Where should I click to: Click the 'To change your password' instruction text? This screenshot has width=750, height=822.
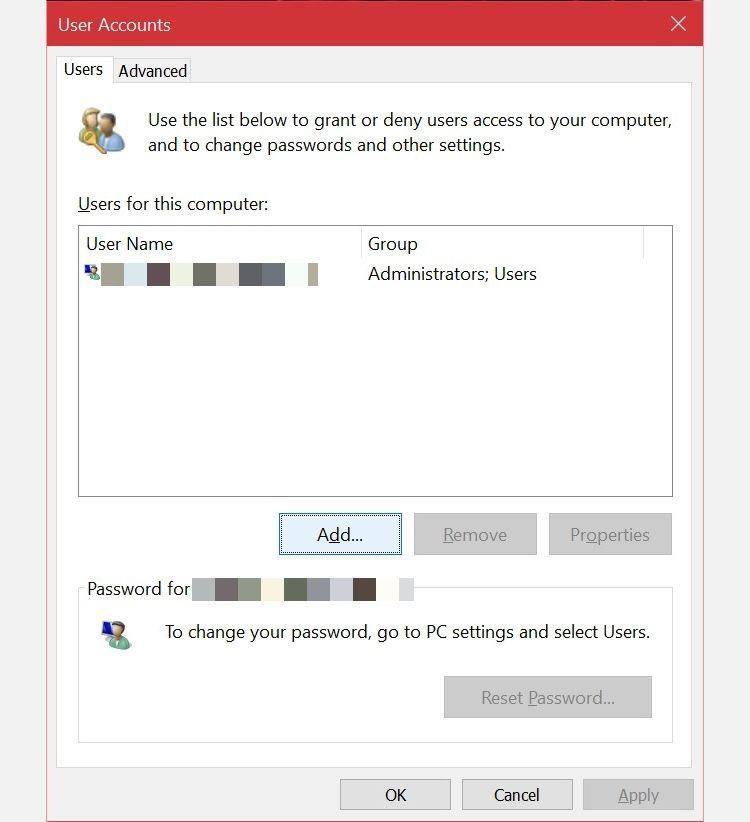407,632
